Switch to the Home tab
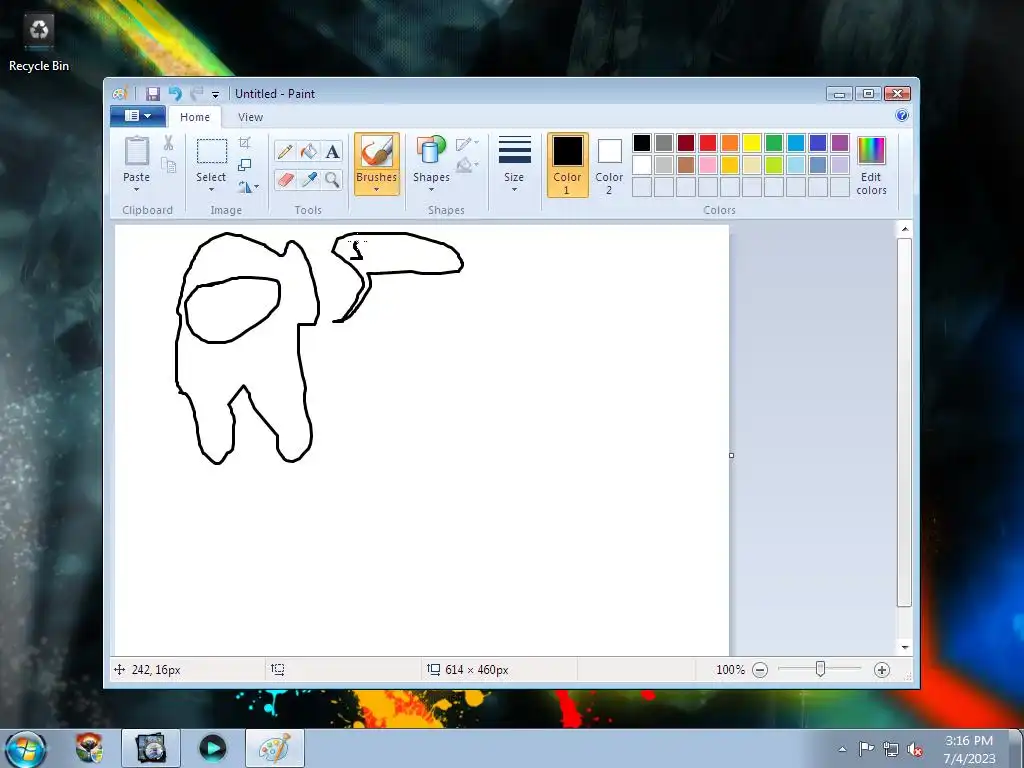1024x768 pixels. point(195,117)
